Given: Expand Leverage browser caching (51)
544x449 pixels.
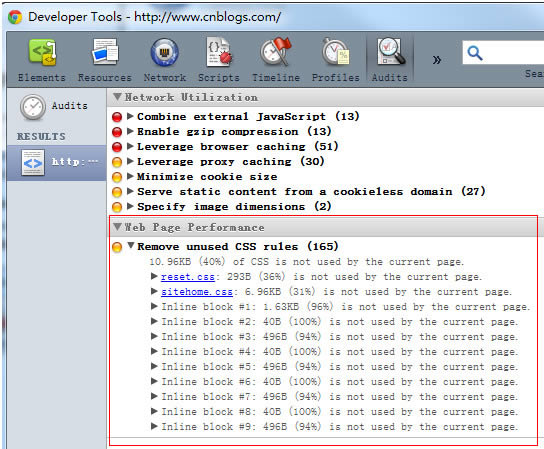Looking at the screenshot, I should coord(130,146).
